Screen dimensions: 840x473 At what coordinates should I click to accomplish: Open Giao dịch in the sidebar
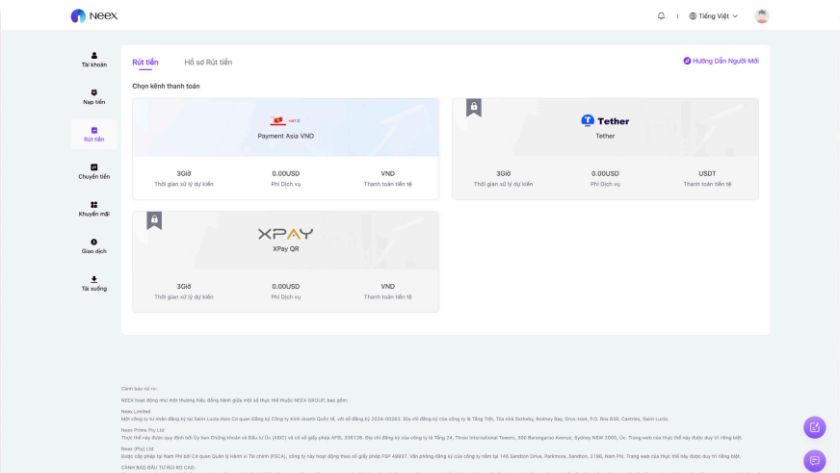tap(94, 246)
